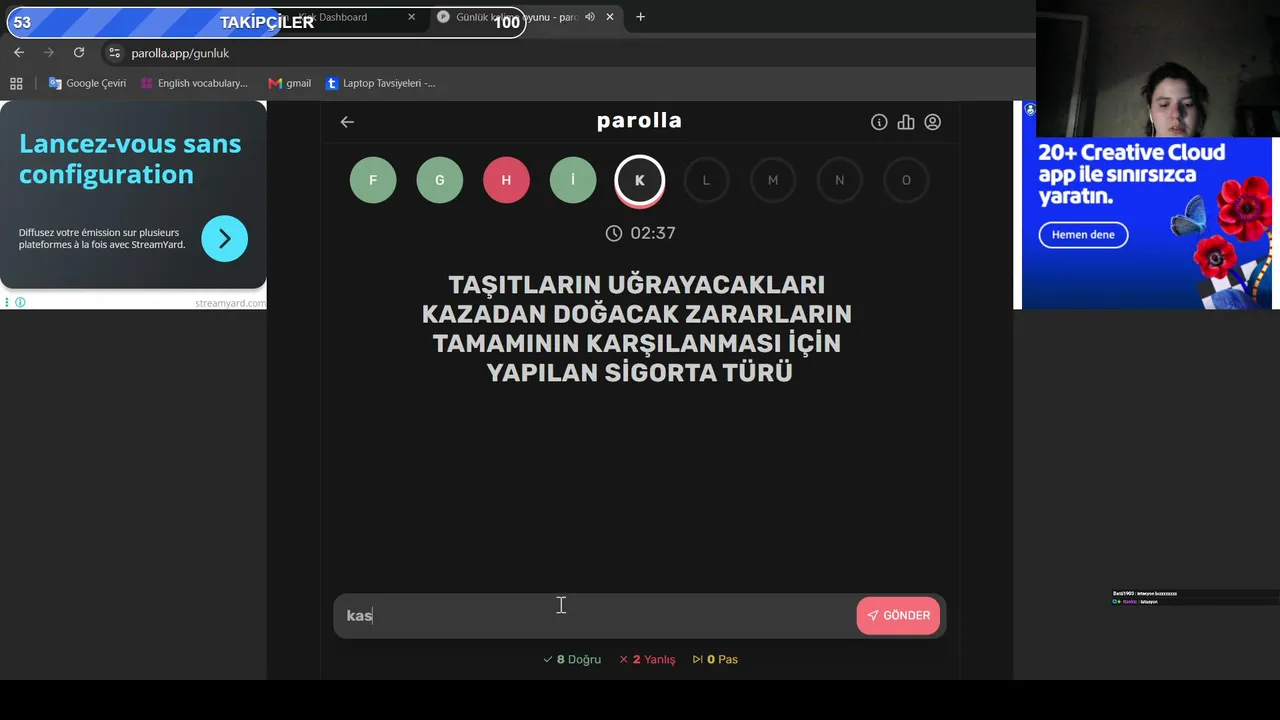Click the '20+ Creative Cloud' ad headline
1280x720 pixels.
point(1131,174)
